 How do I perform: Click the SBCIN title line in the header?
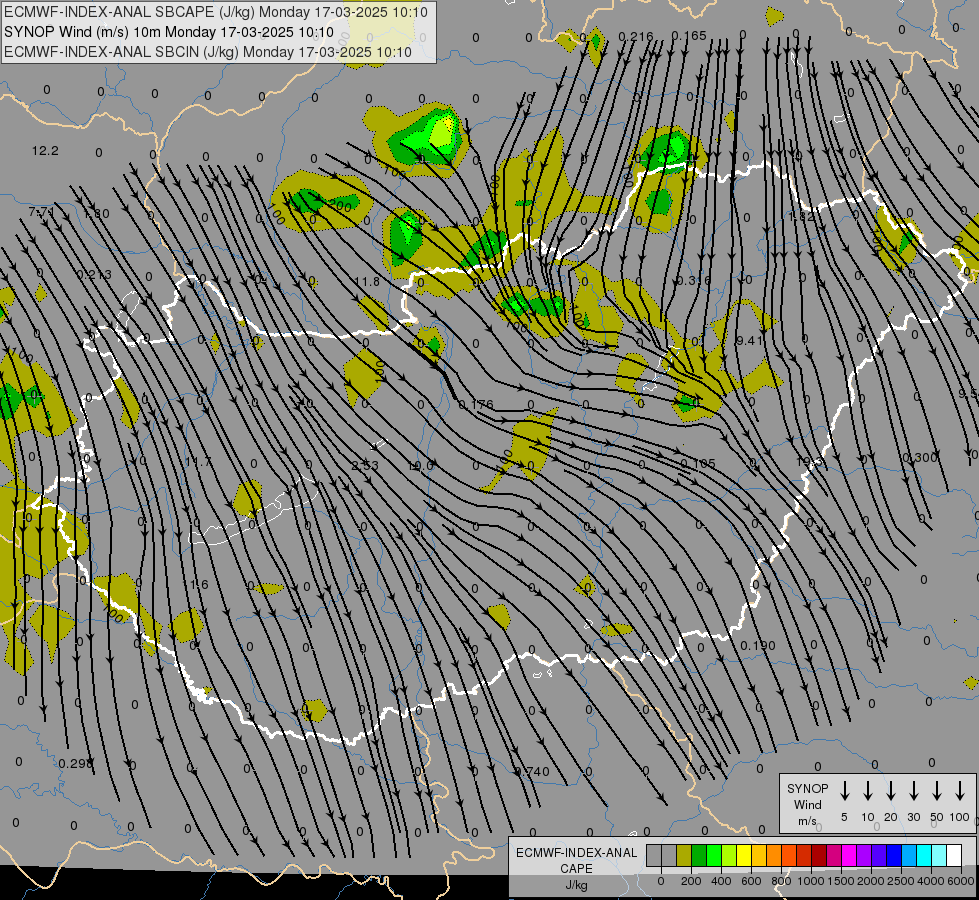tap(208, 52)
